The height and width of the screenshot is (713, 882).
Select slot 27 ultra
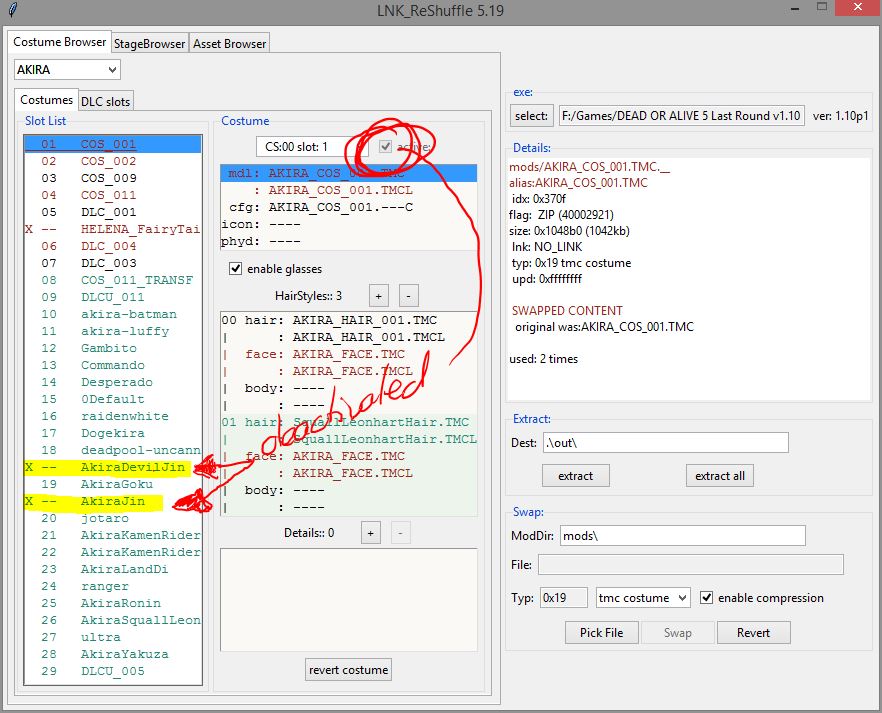click(x=112, y=637)
